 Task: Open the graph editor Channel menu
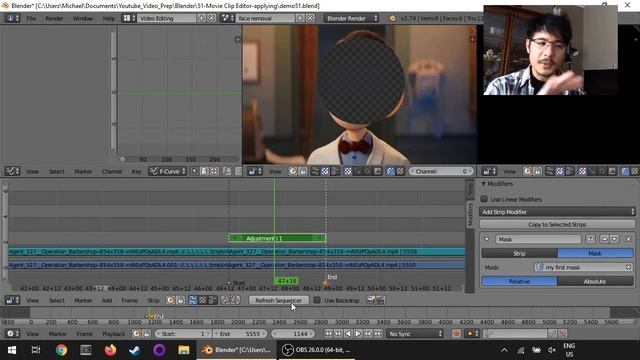pyautogui.click(x=111, y=171)
